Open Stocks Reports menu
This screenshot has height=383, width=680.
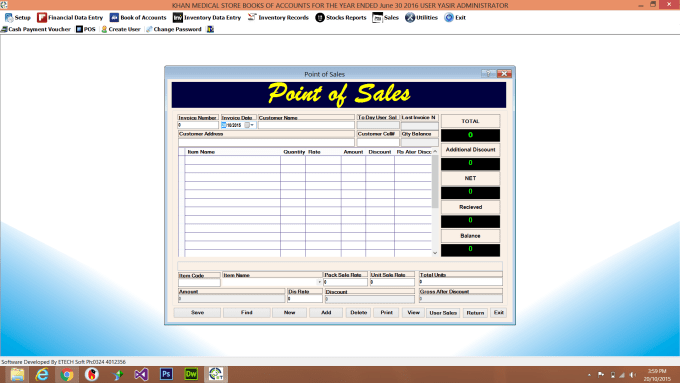point(341,17)
